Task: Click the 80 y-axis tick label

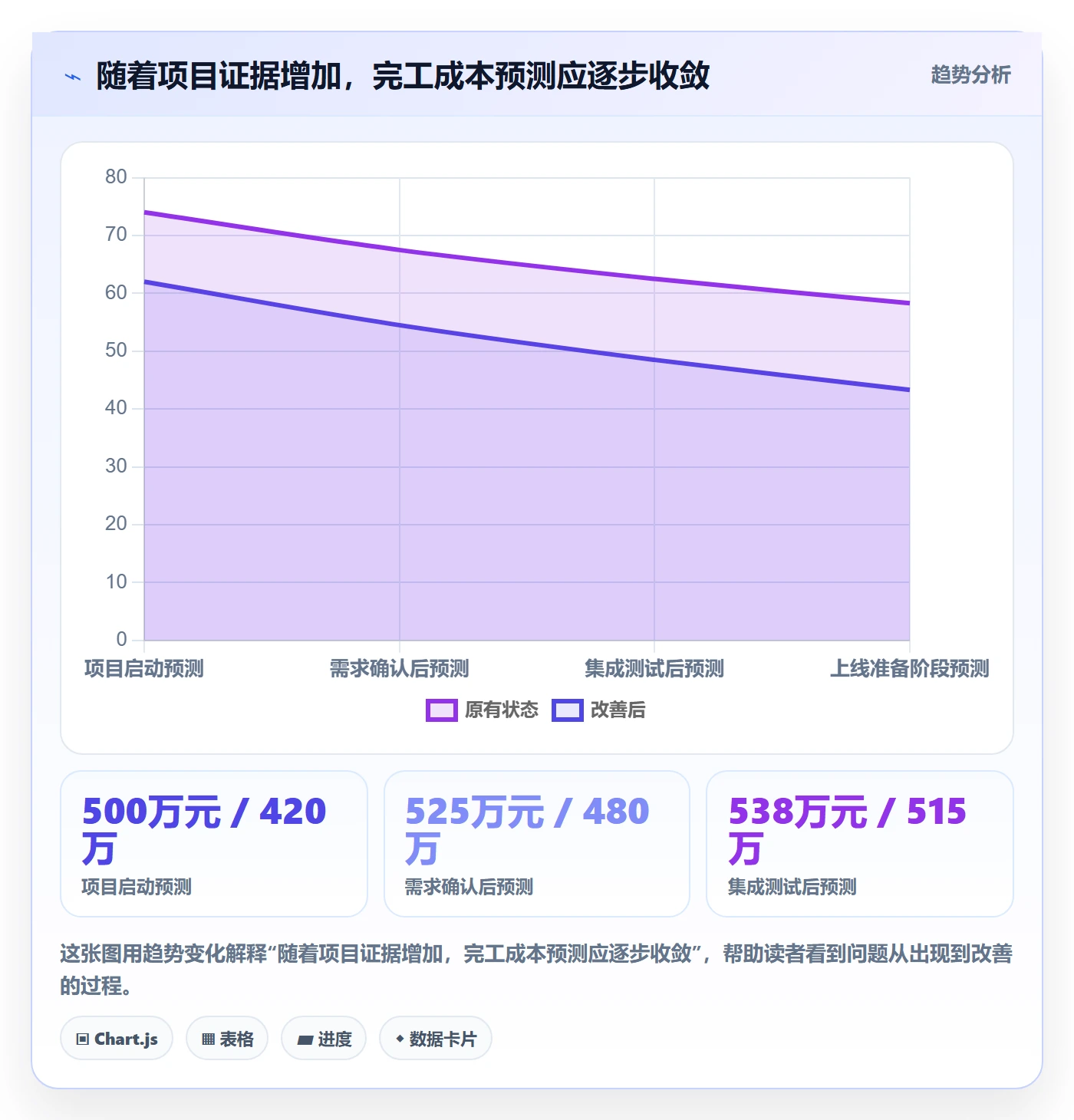Action: click(x=116, y=177)
